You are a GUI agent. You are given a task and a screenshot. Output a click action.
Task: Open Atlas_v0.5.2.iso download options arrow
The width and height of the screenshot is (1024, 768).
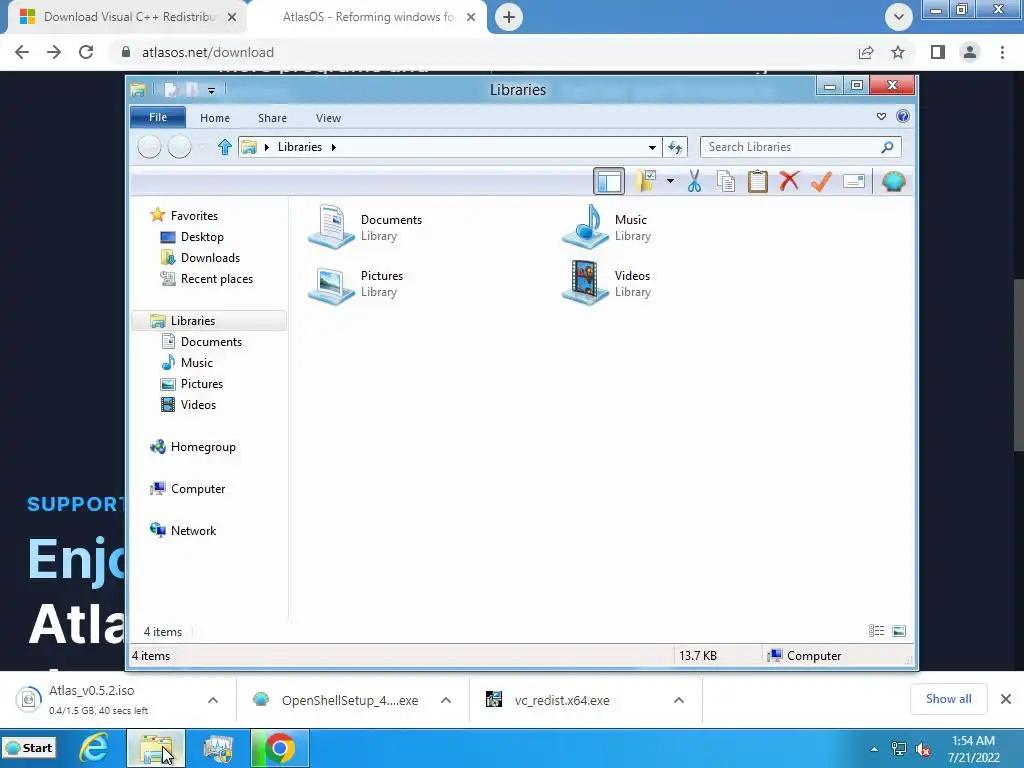coord(213,700)
